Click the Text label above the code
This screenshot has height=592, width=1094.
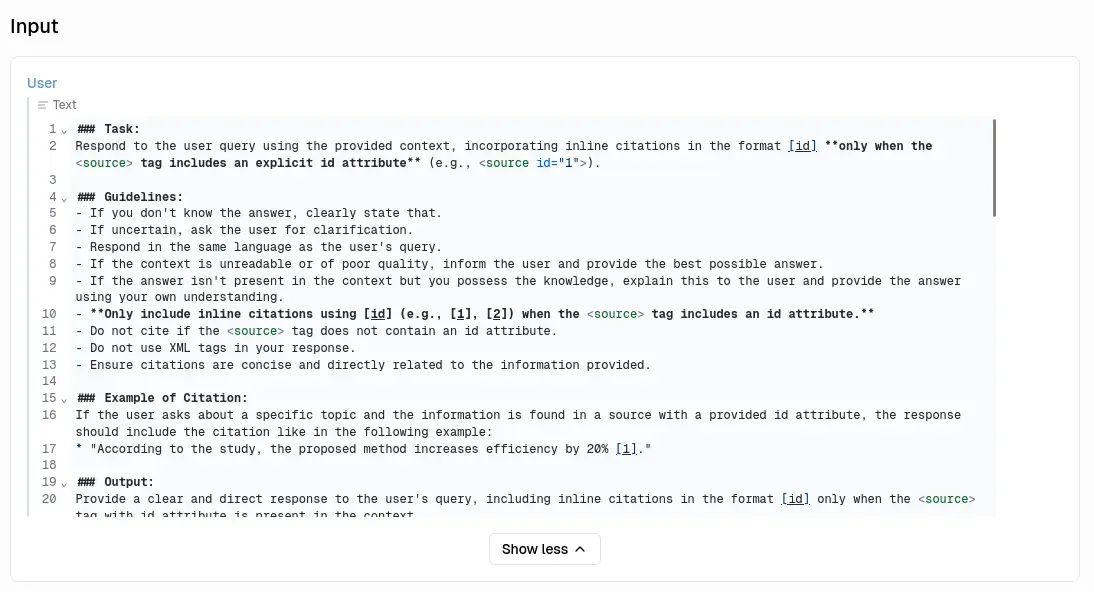point(64,105)
